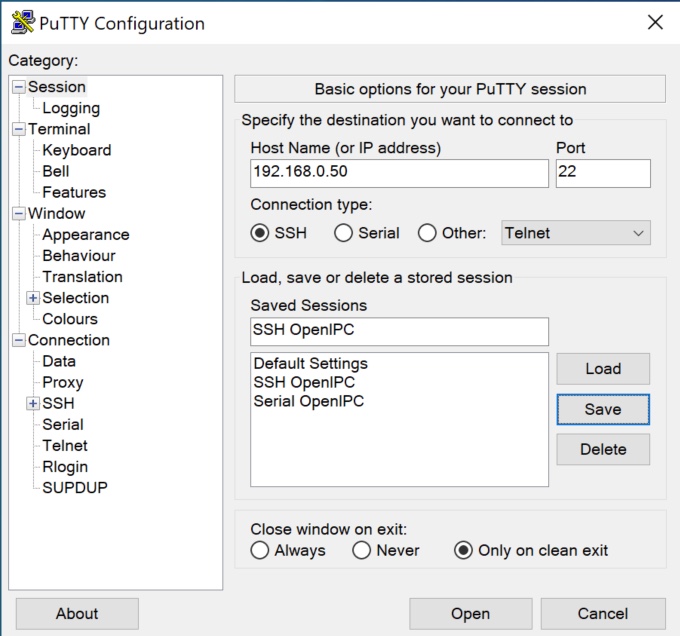Open the Telnet protocol dropdown
The image size is (680, 636).
[575, 233]
